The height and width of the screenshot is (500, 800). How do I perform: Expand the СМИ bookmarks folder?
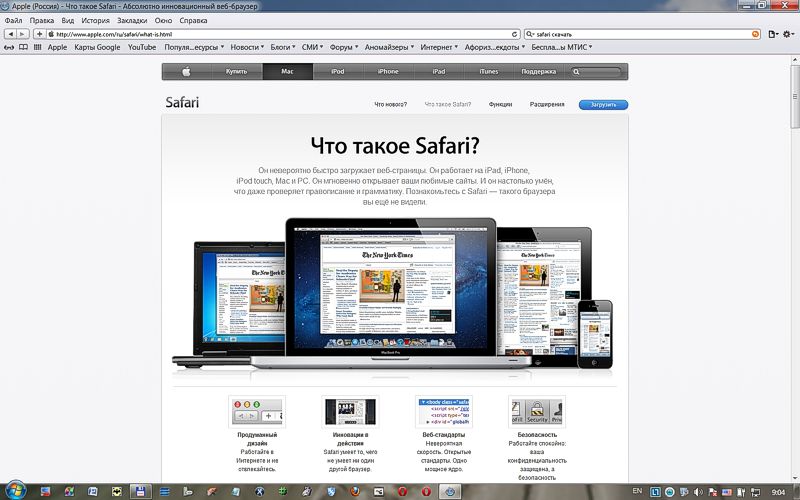312,47
